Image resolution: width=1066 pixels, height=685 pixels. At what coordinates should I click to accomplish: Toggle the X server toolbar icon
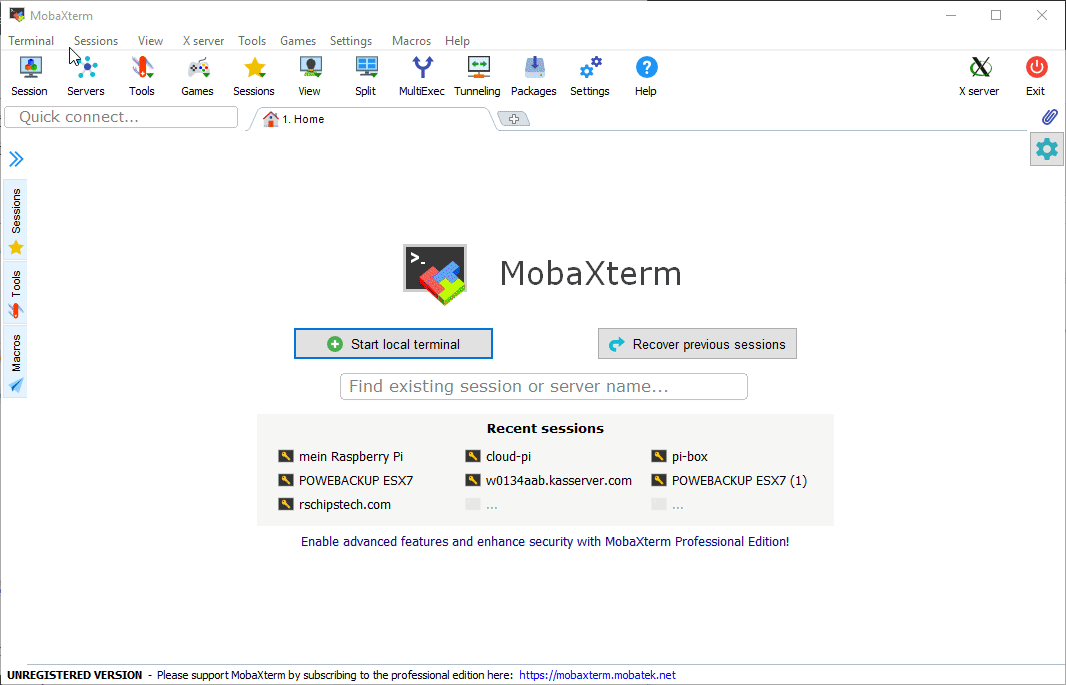tap(979, 76)
